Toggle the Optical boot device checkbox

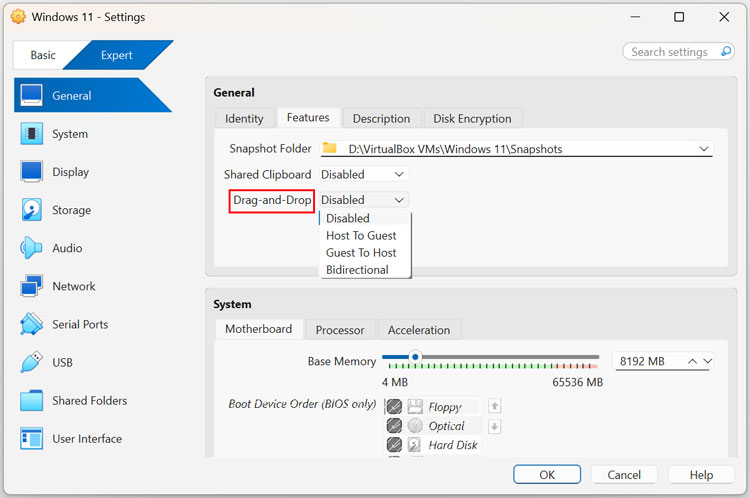click(394, 425)
